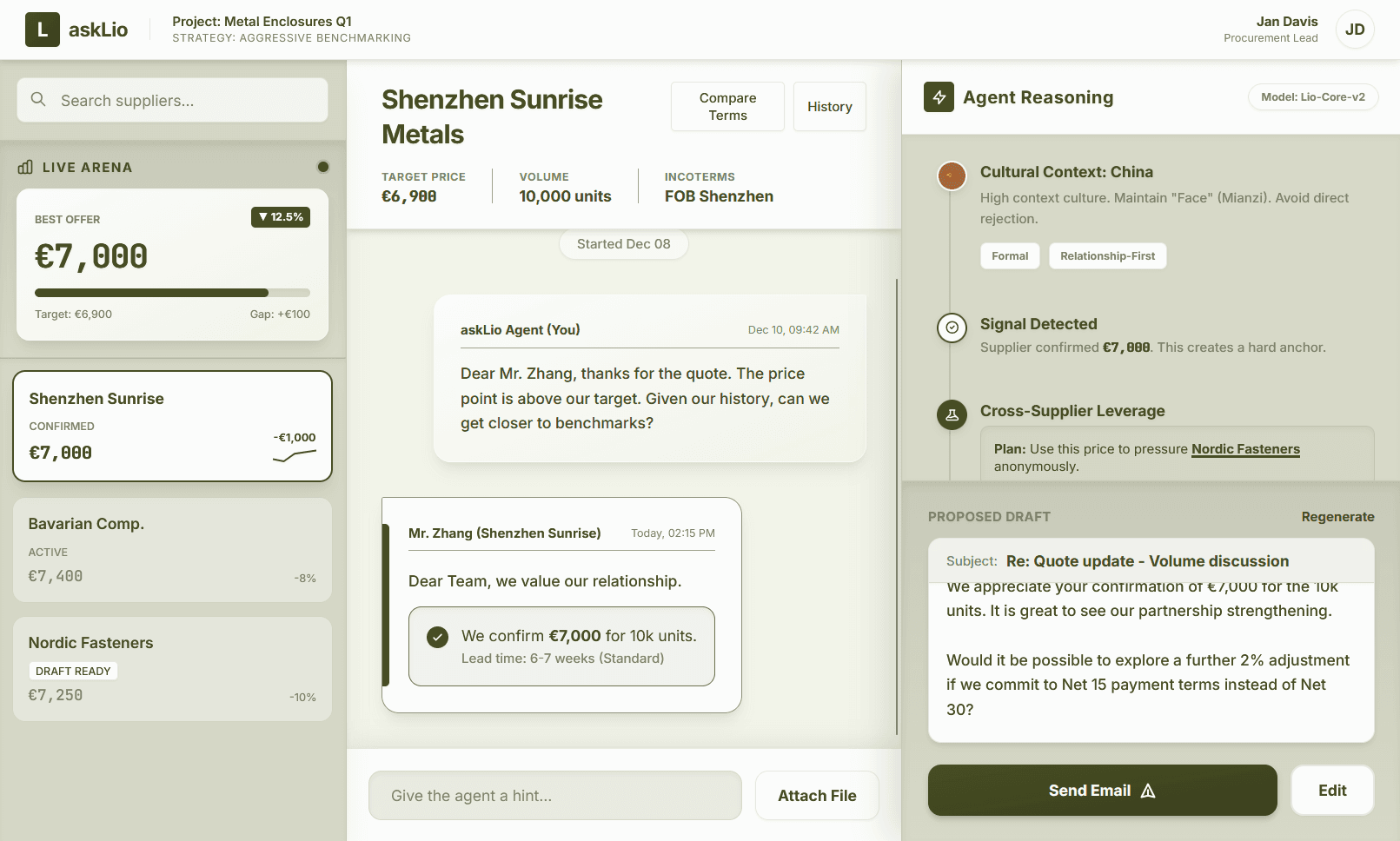Click the DRAFT READY badge
Image resolution: width=1400 pixels, height=841 pixels.
tap(73, 671)
